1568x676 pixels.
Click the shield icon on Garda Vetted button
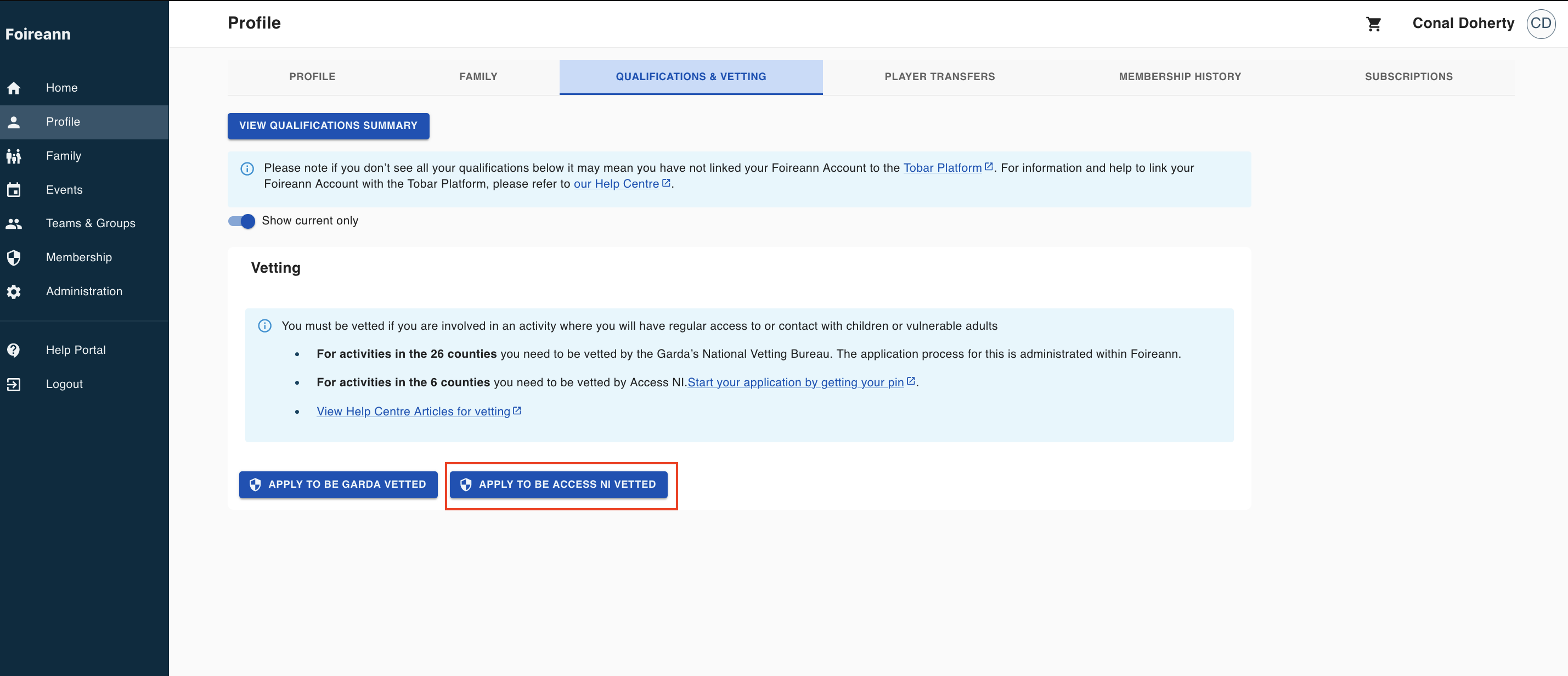coord(255,485)
